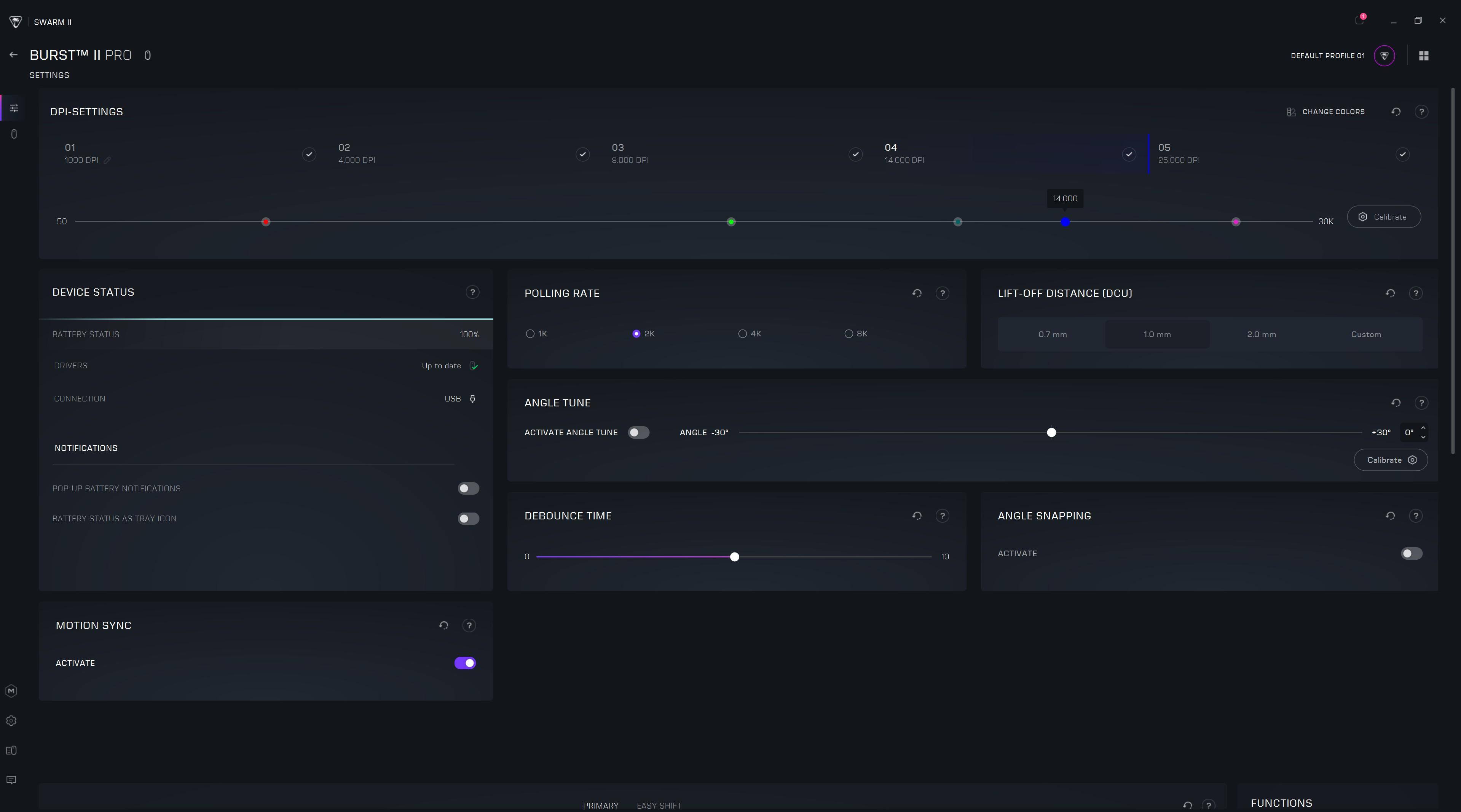Screen dimensions: 1461x812
Task: Decrease angle value with down stepper arrow
Action: coord(1423,437)
